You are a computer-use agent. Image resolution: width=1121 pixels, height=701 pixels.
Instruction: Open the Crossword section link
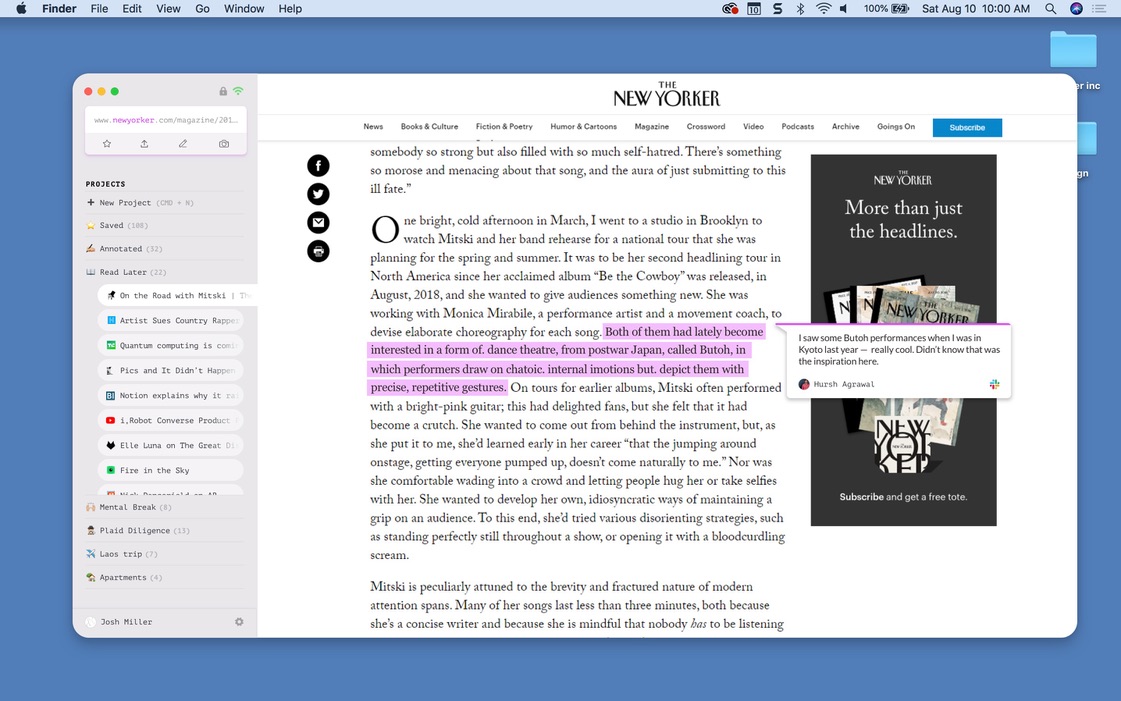click(706, 126)
